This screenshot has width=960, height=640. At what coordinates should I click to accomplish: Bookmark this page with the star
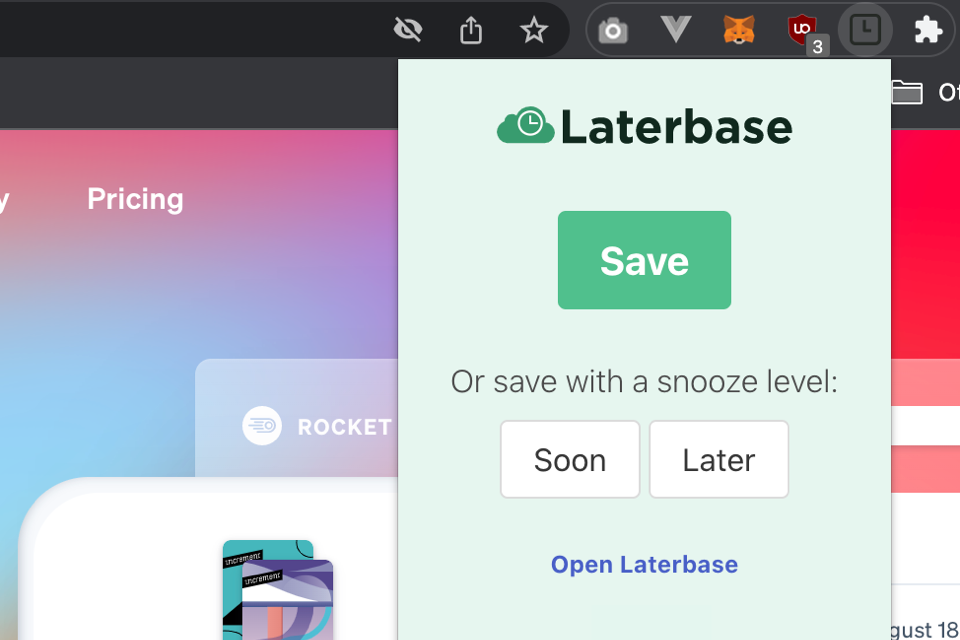[x=534, y=30]
